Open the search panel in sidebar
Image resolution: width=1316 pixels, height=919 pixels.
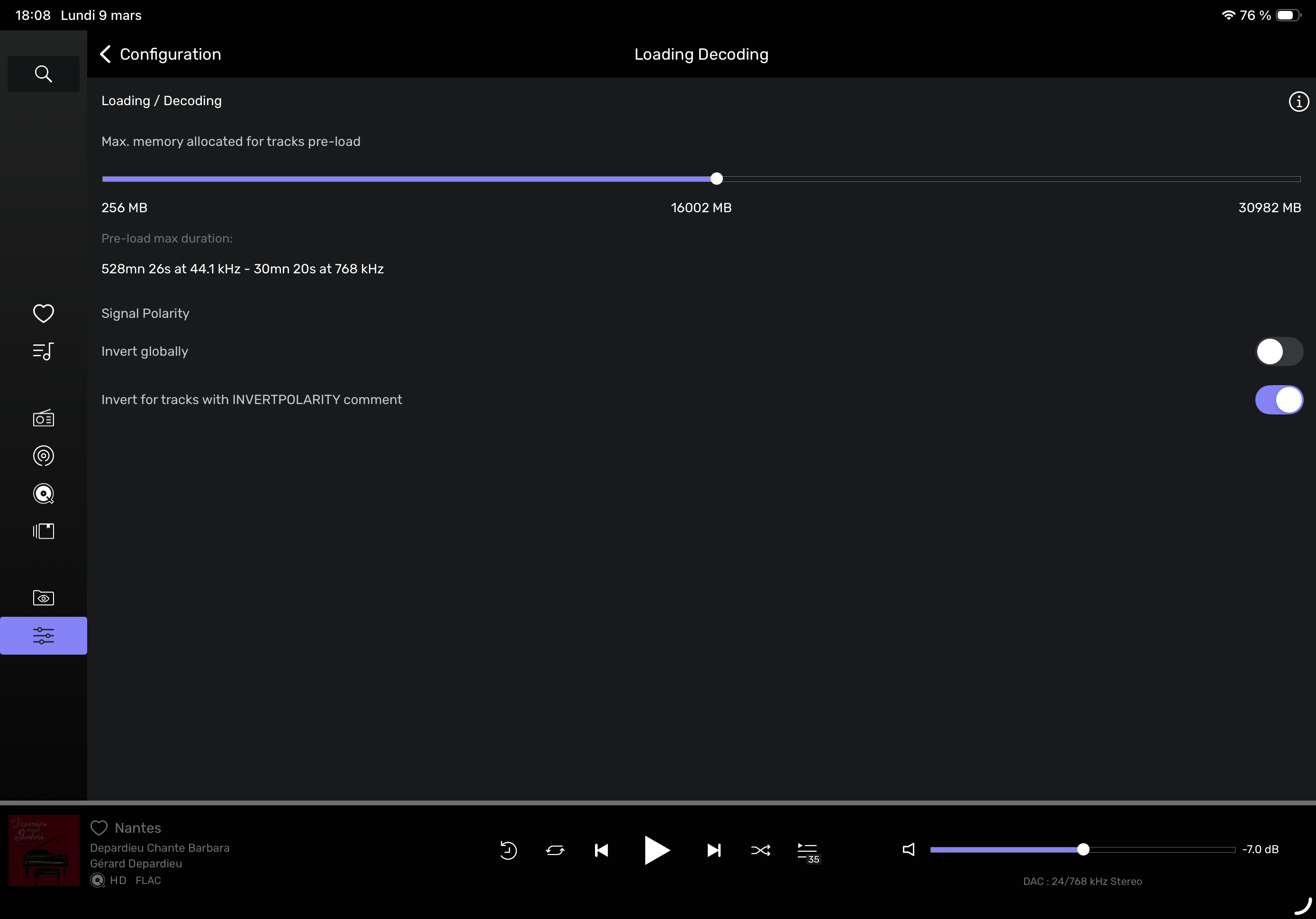43,74
